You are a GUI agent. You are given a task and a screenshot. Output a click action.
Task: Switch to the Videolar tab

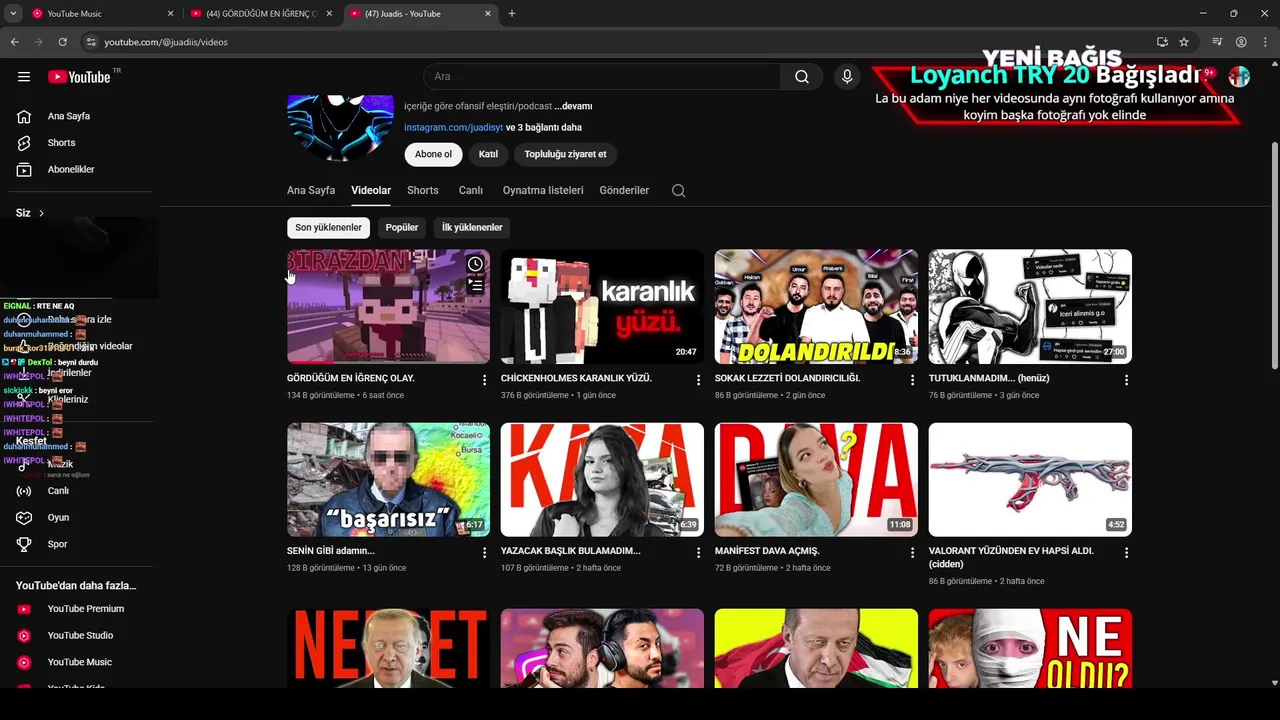pyautogui.click(x=371, y=190)
